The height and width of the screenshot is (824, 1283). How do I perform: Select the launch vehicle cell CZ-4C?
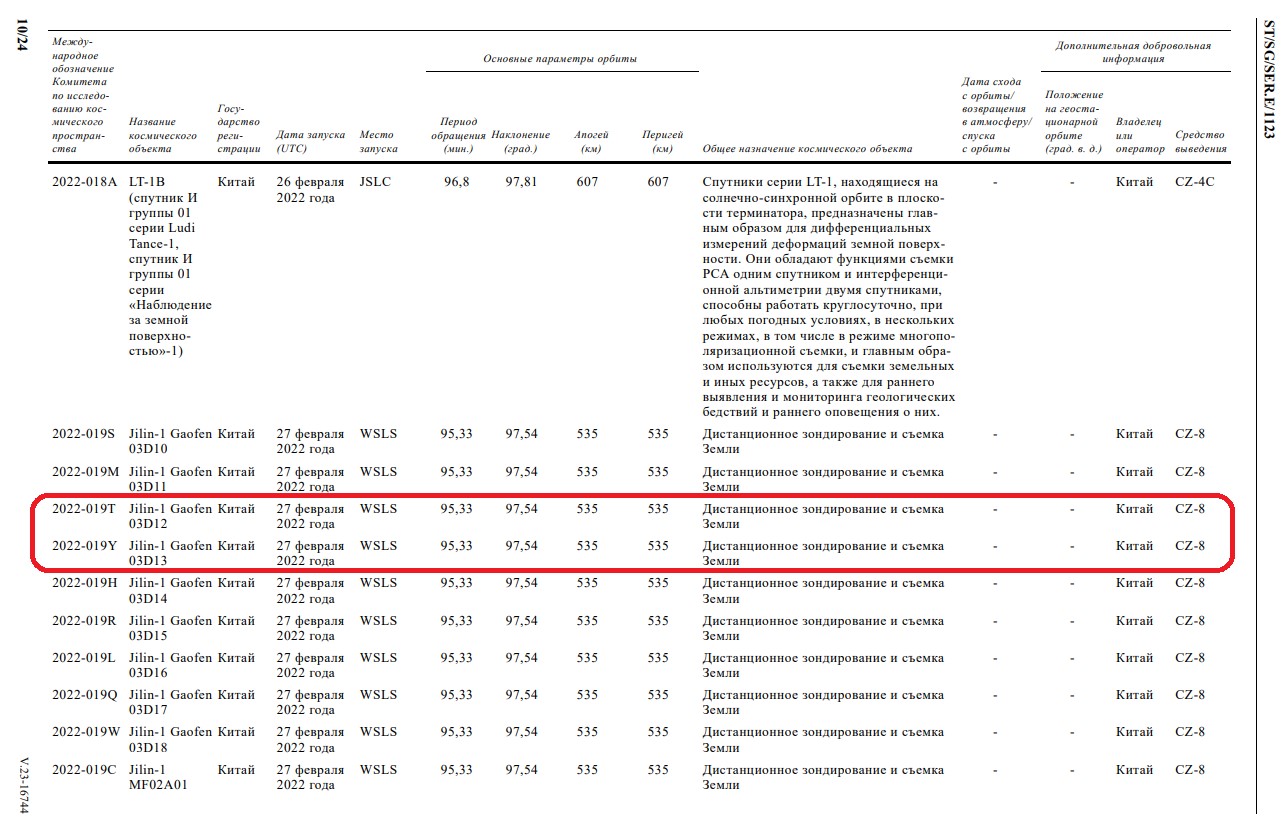click(x=1195, y=182)
